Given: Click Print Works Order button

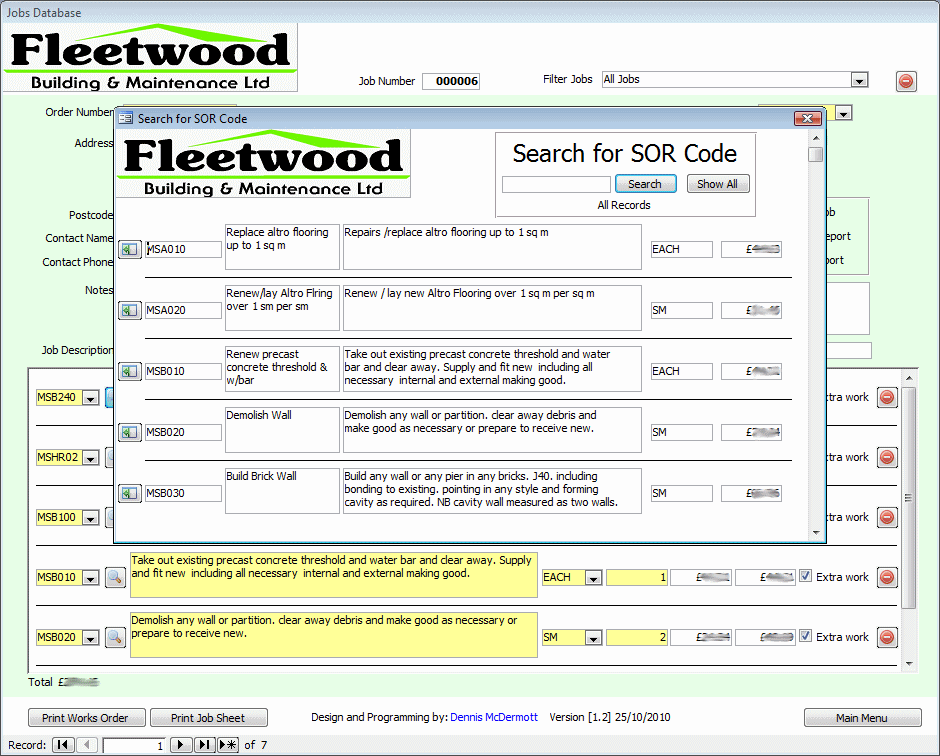Looking at the screenshot, I should tap(86, 718).
